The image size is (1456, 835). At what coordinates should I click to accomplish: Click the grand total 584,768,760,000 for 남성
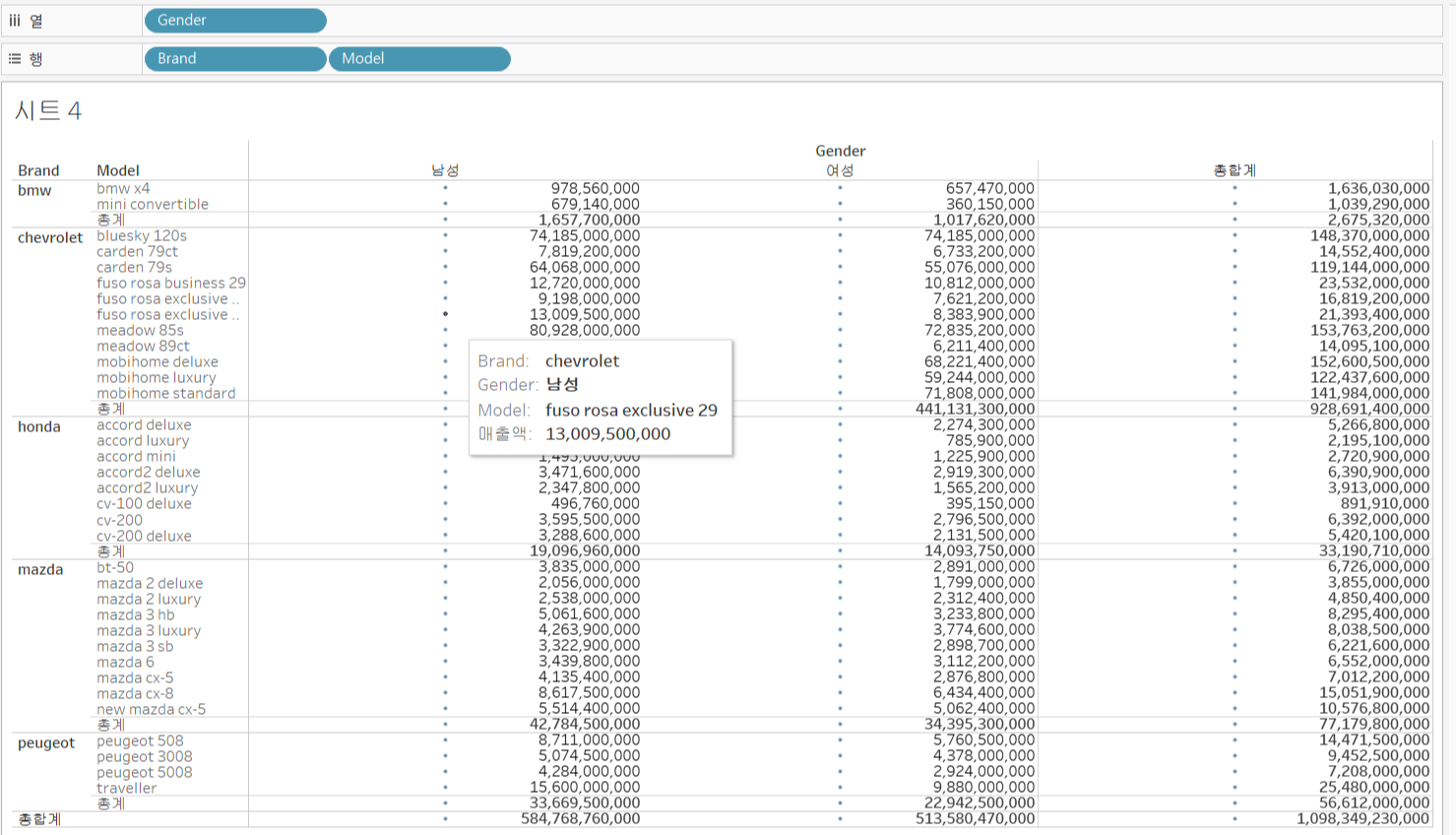pos(581,818)
